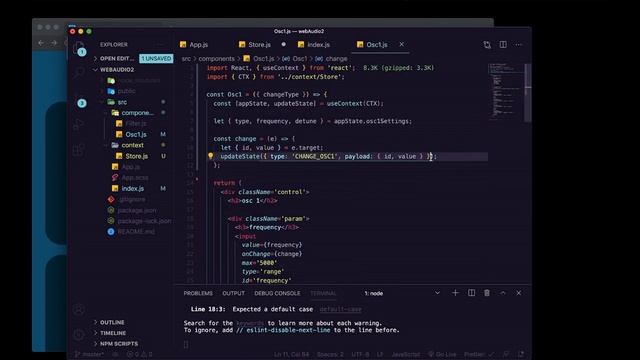Click the master git branch indicator

pyautogui.click(x=89, y=354)
